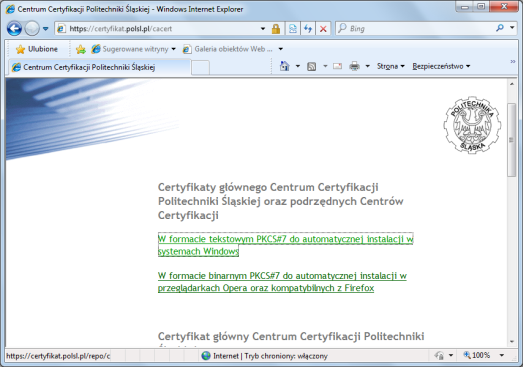Click the greyed-out Forward navigation button

[32, 29]
